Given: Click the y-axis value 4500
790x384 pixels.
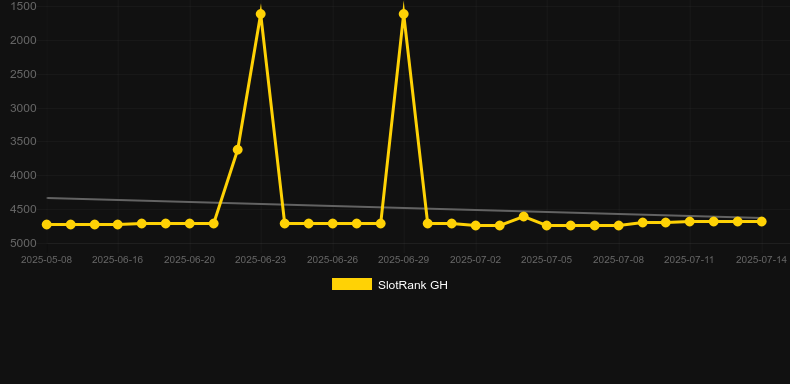Looking at the screenshot, I should [23, 209].
